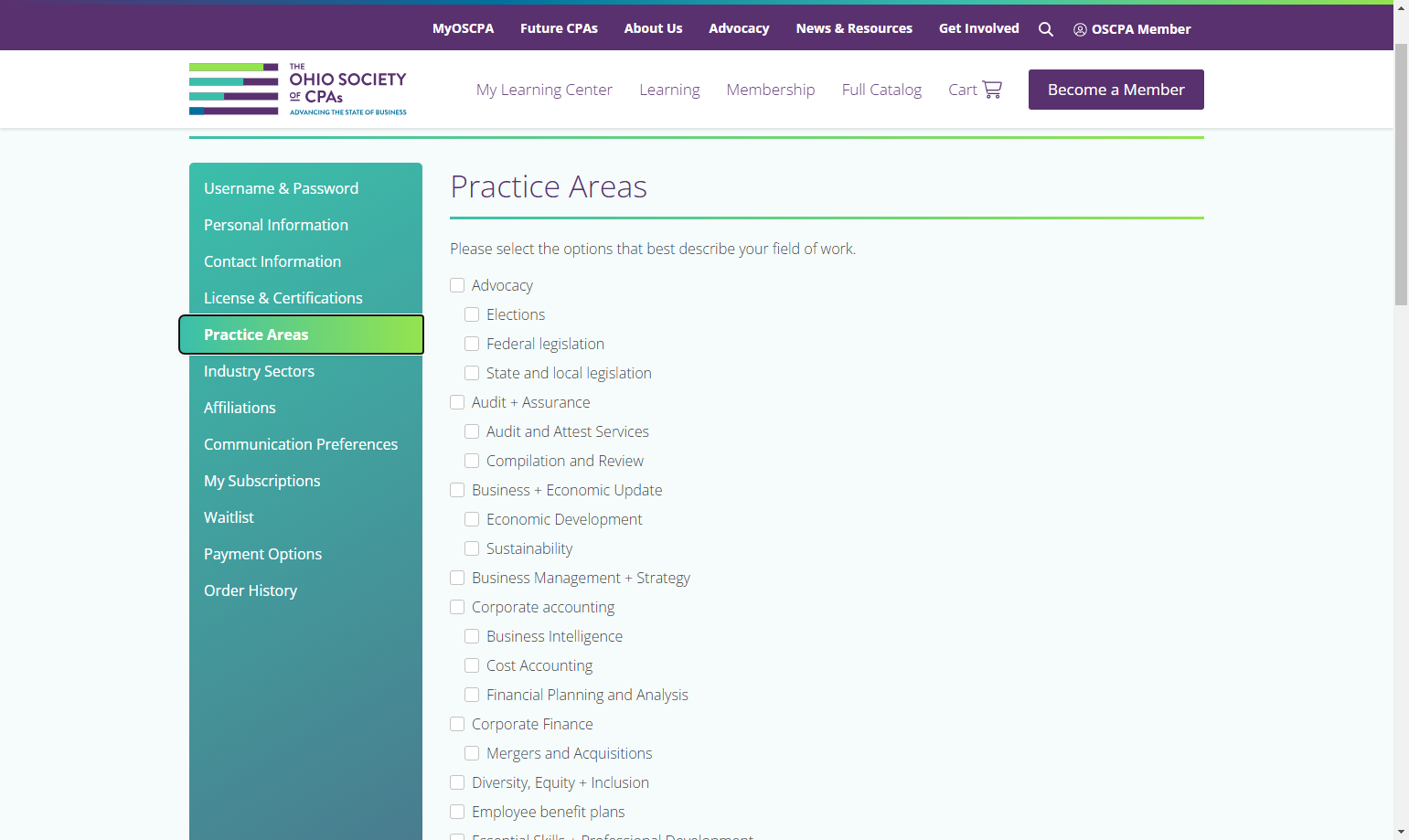Viewport: 1409px width, 840px height.
Task: Select Business Intelligence checkbox
Action: (472, 636)
